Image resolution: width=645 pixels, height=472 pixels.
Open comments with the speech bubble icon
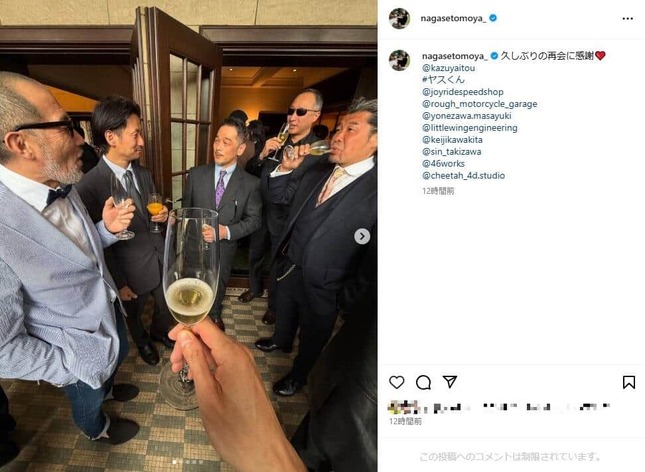(423, 382)
